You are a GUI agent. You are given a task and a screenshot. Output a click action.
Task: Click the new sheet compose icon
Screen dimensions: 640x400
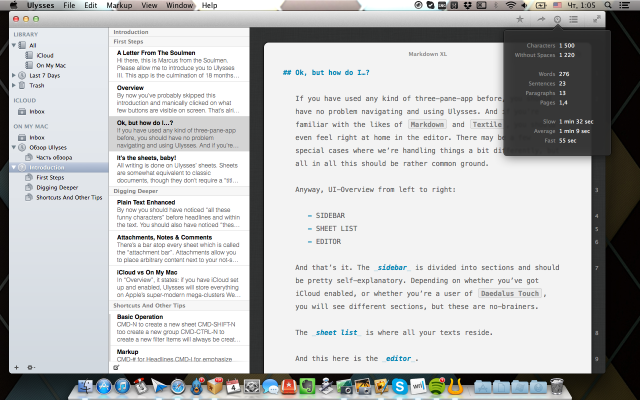117,367
